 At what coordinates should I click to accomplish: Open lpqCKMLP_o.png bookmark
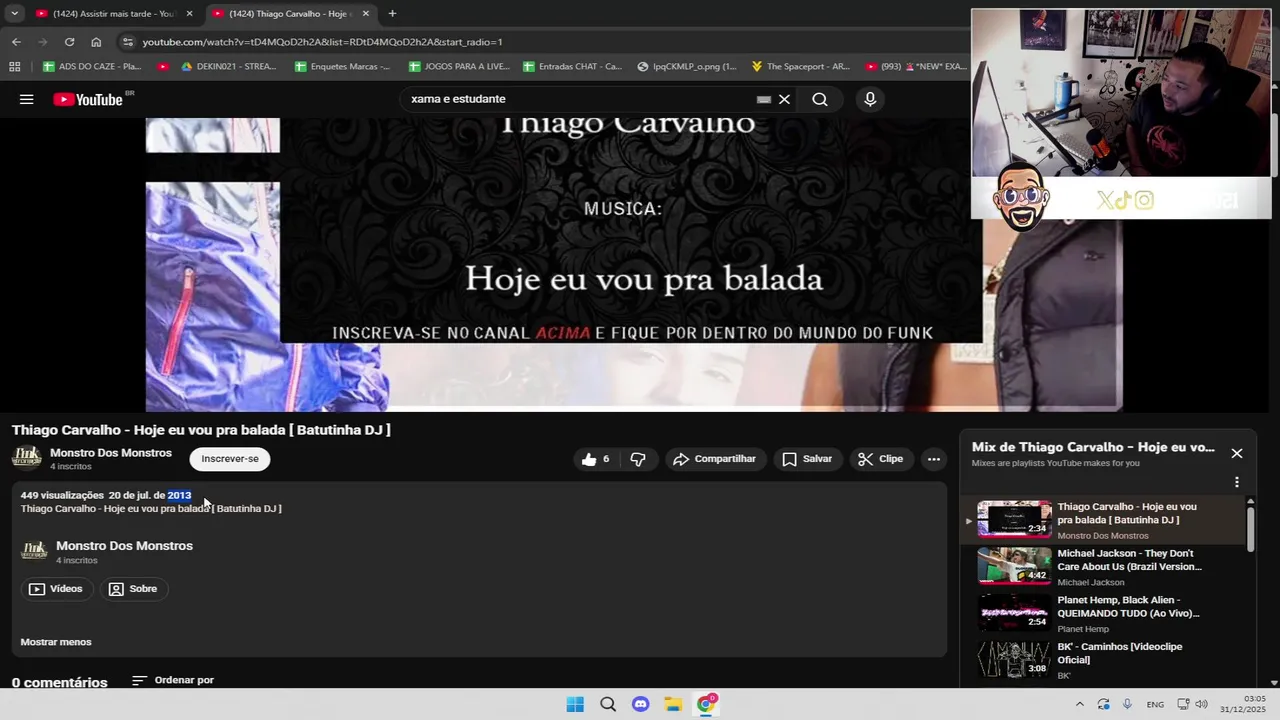click(686, 67)
